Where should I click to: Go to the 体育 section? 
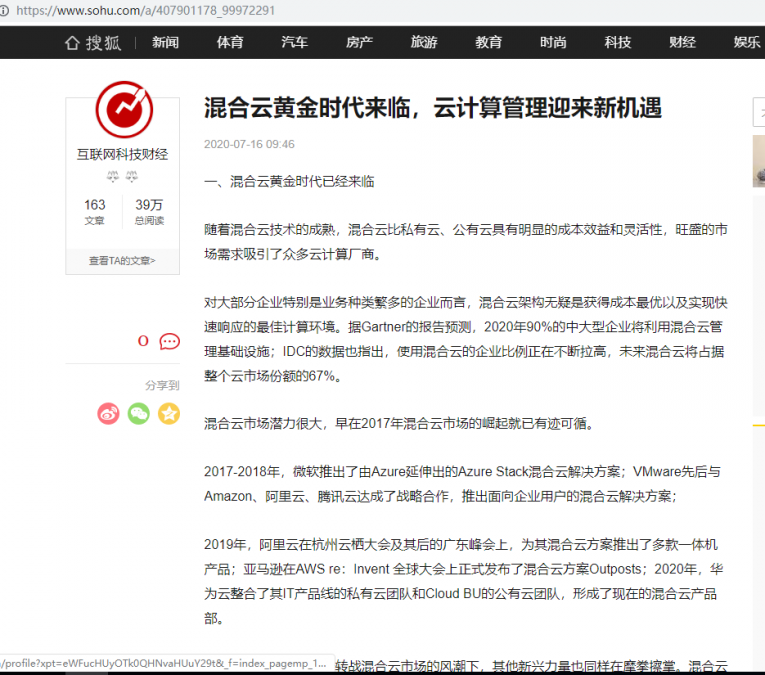(230, 42)
